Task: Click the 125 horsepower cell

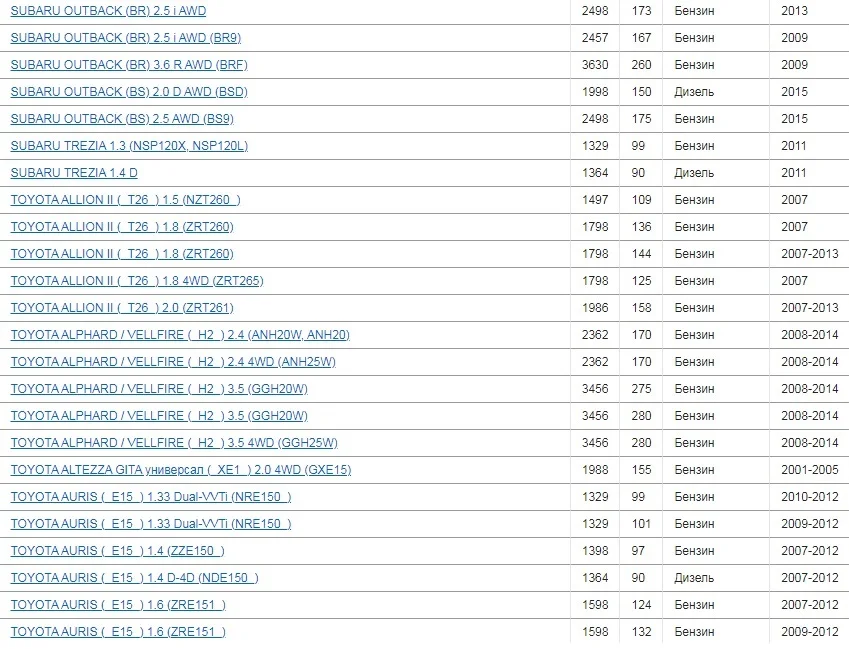Action: tap(641, 281)
